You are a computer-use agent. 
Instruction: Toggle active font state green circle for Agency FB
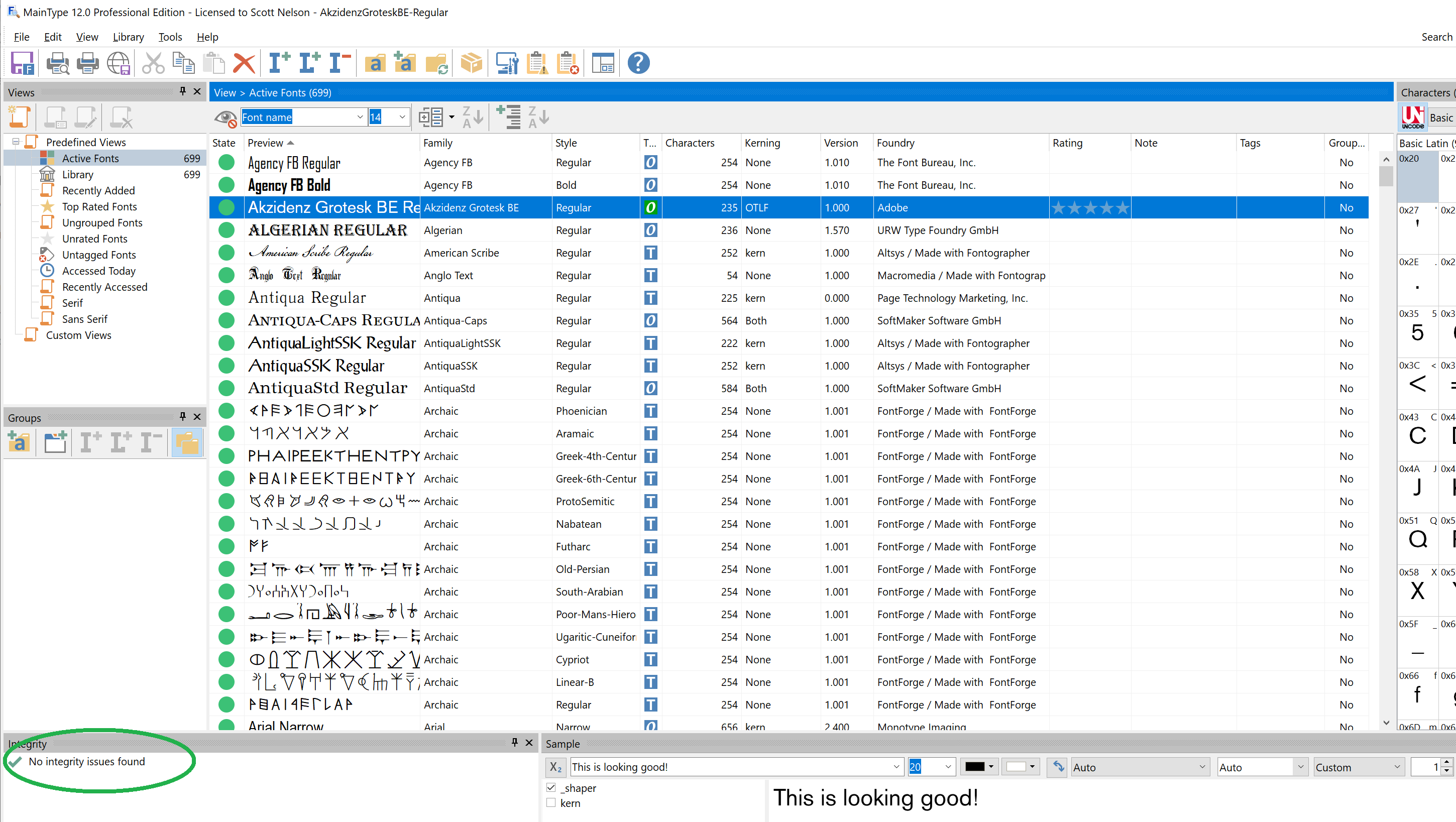[x=225, y=162]
